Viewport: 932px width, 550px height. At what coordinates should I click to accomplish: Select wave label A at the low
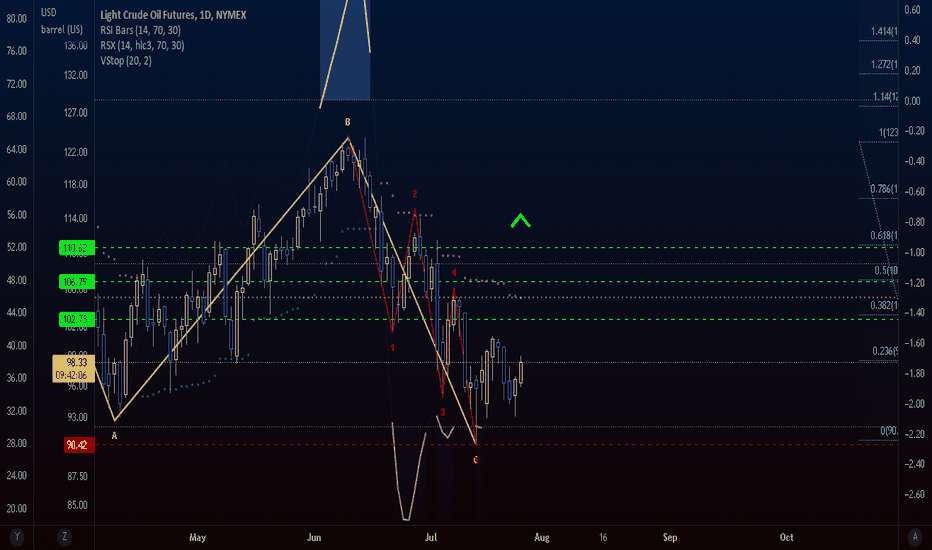point(114,436)
